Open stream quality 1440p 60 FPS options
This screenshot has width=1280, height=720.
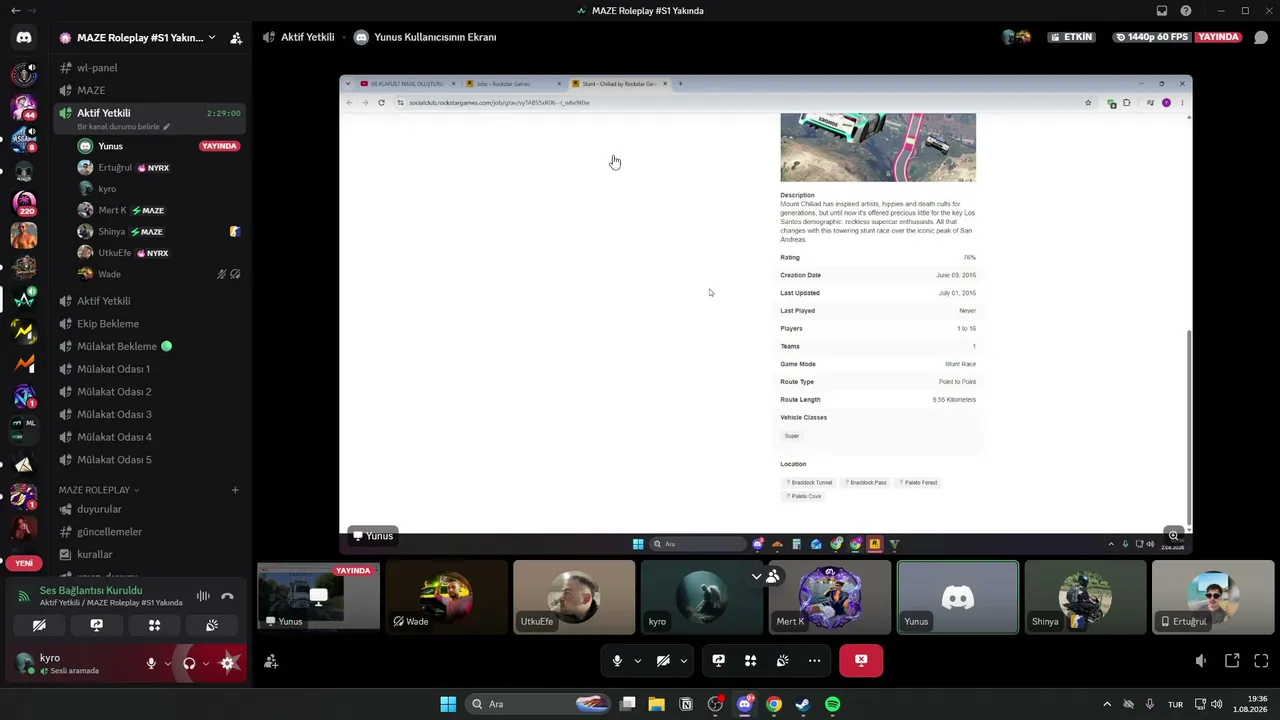point(1151,37)
